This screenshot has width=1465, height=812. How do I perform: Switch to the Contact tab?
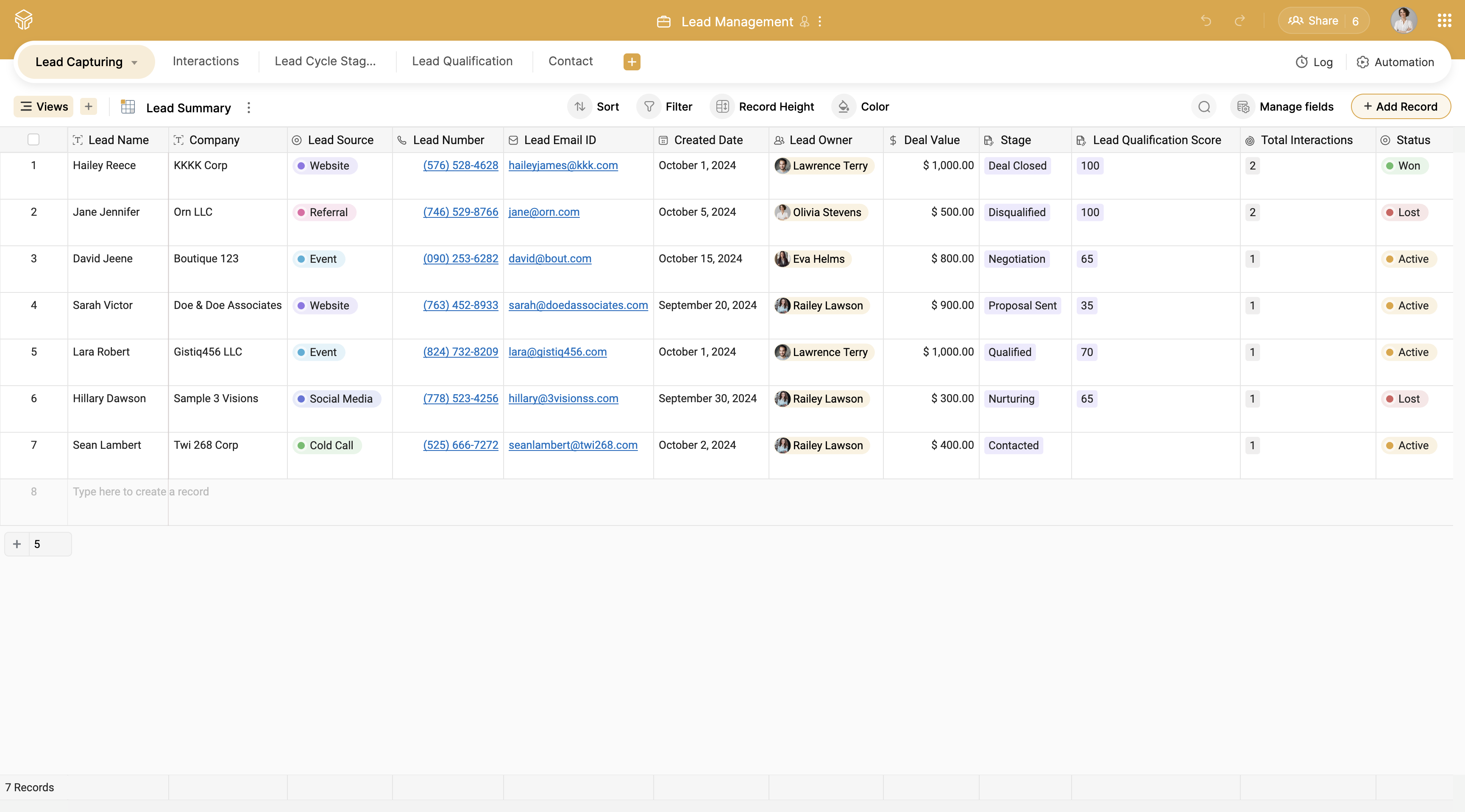[571, 61]
